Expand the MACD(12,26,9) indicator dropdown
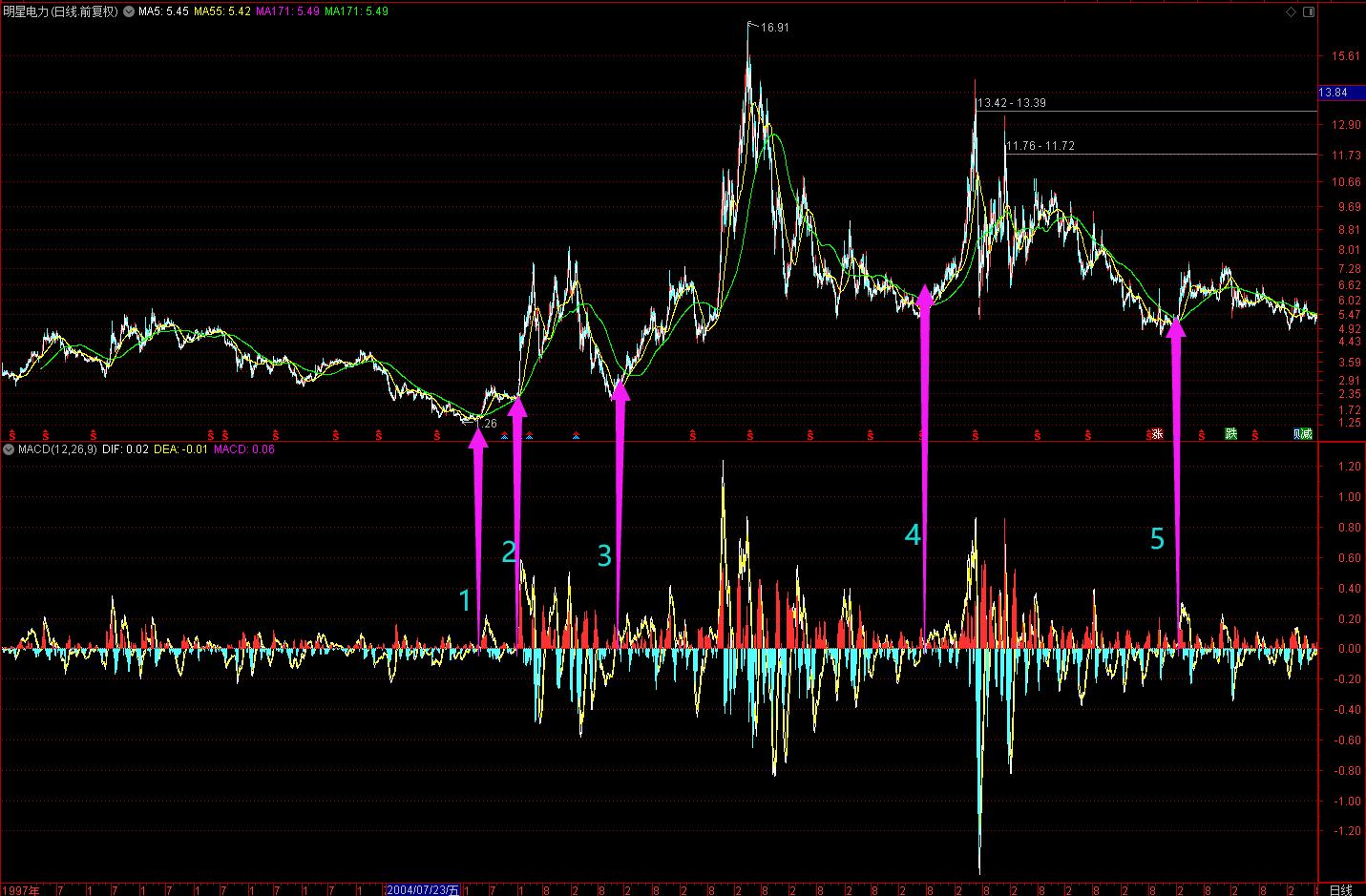This screenshot has height=896, width=1366. point(9,448)
